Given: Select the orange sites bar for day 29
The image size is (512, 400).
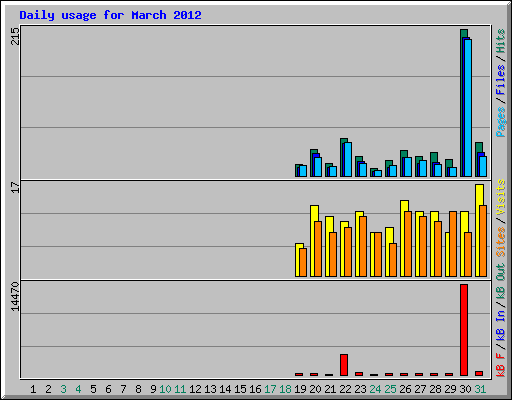Looking at the screenshot, I should [453, 244].
